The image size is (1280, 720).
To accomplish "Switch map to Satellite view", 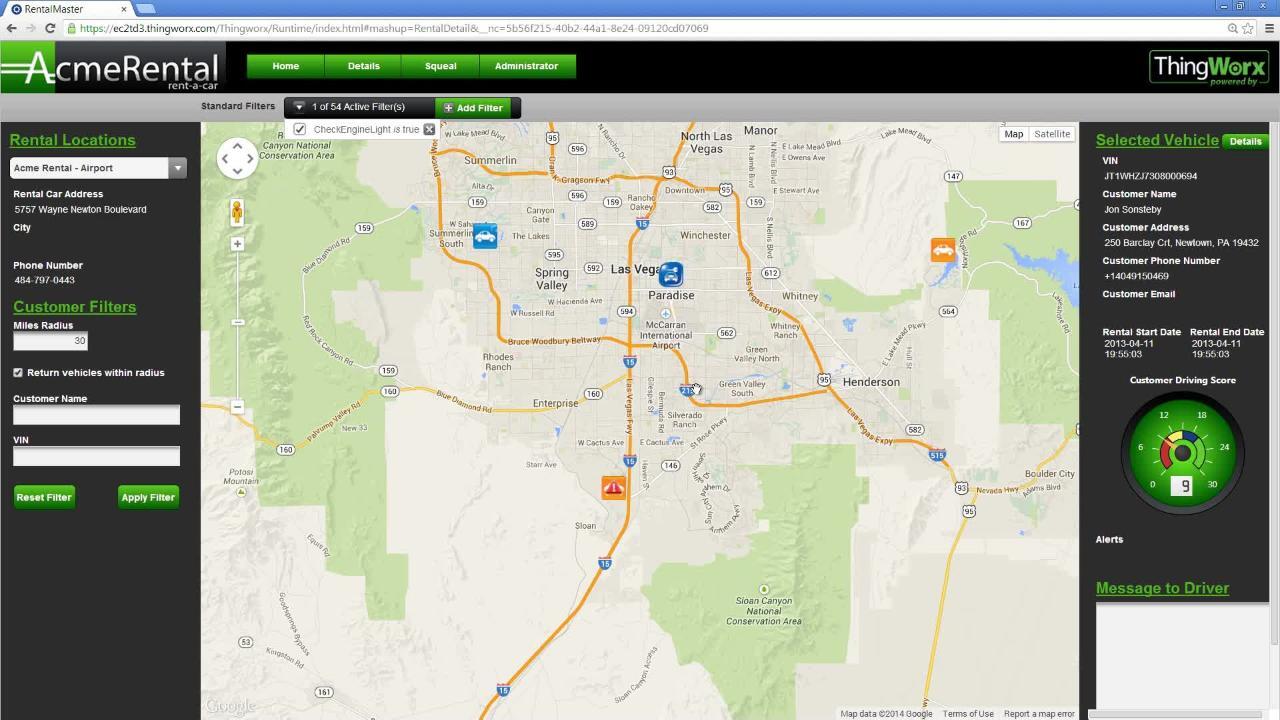I will point(1052,134).
